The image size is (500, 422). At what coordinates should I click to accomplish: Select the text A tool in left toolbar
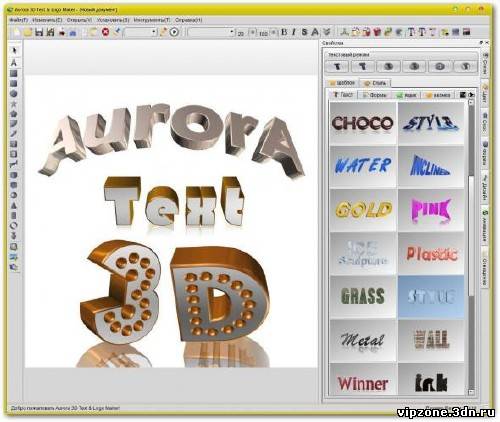(x=14, y=62)
